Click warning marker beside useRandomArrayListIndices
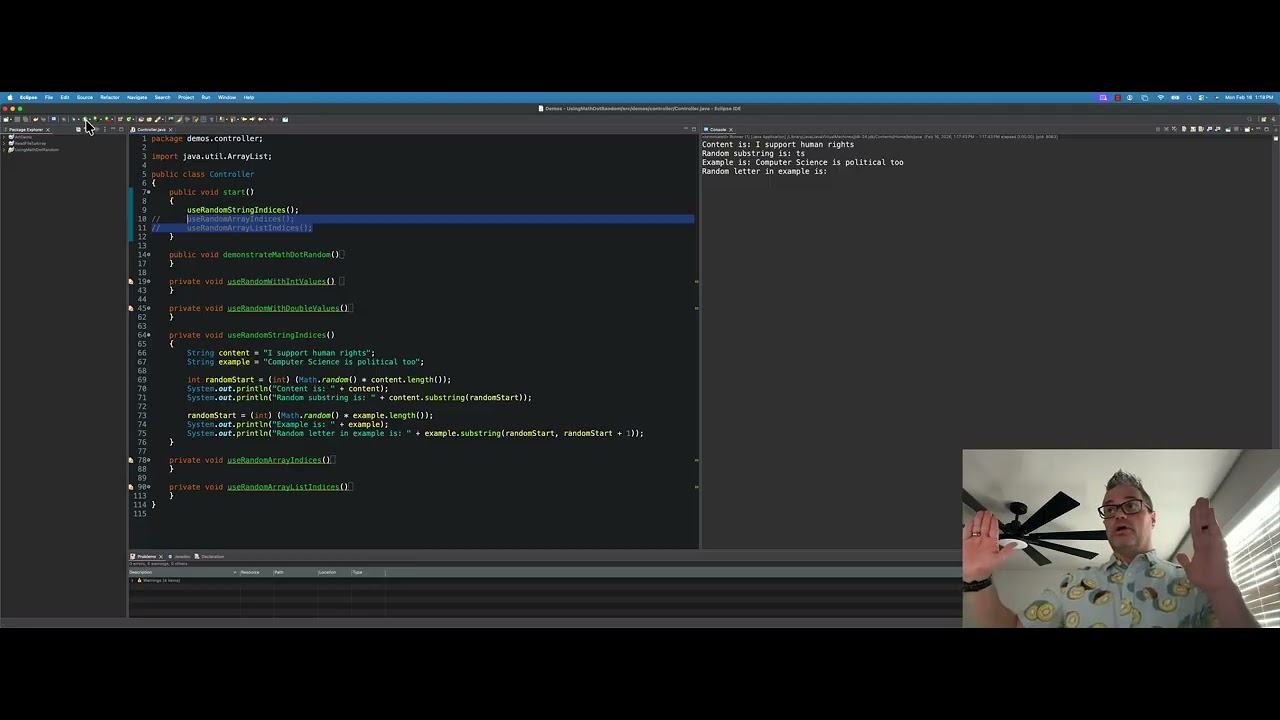This screenshot has width=1280, height=720. click(130, 487)
